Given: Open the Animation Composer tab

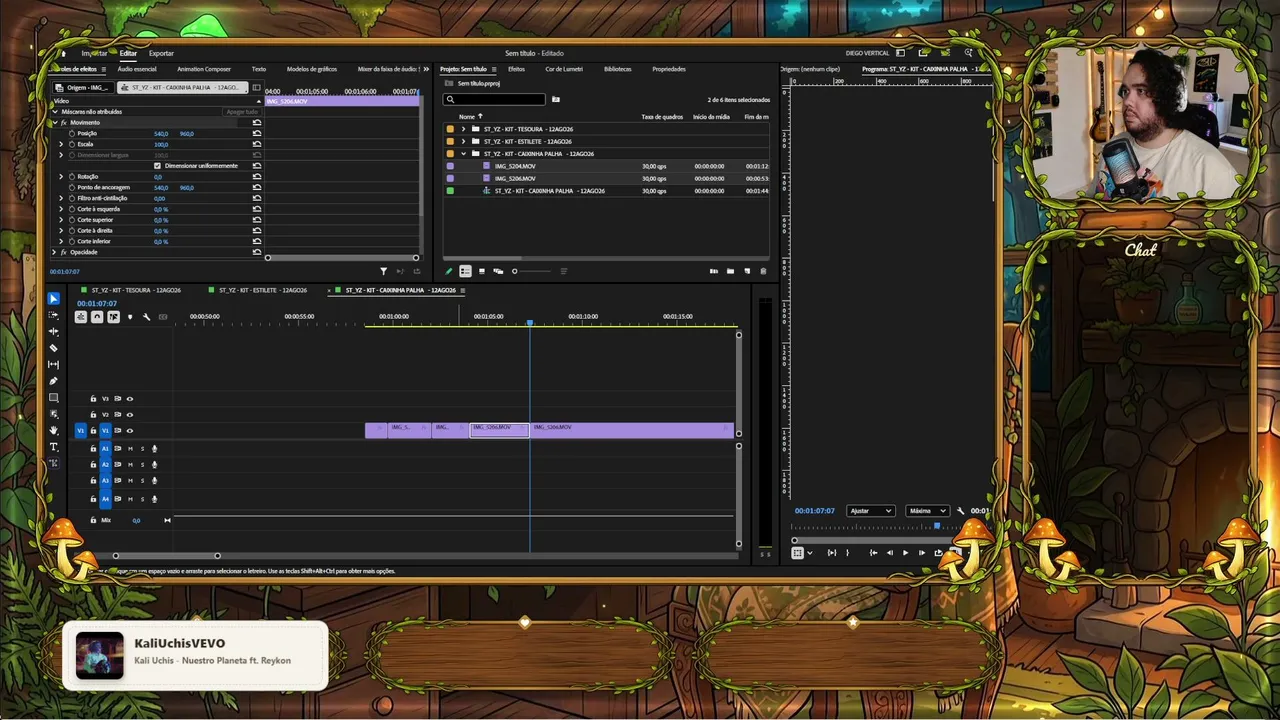Looking at the screenshot, I should pos(204,69).
